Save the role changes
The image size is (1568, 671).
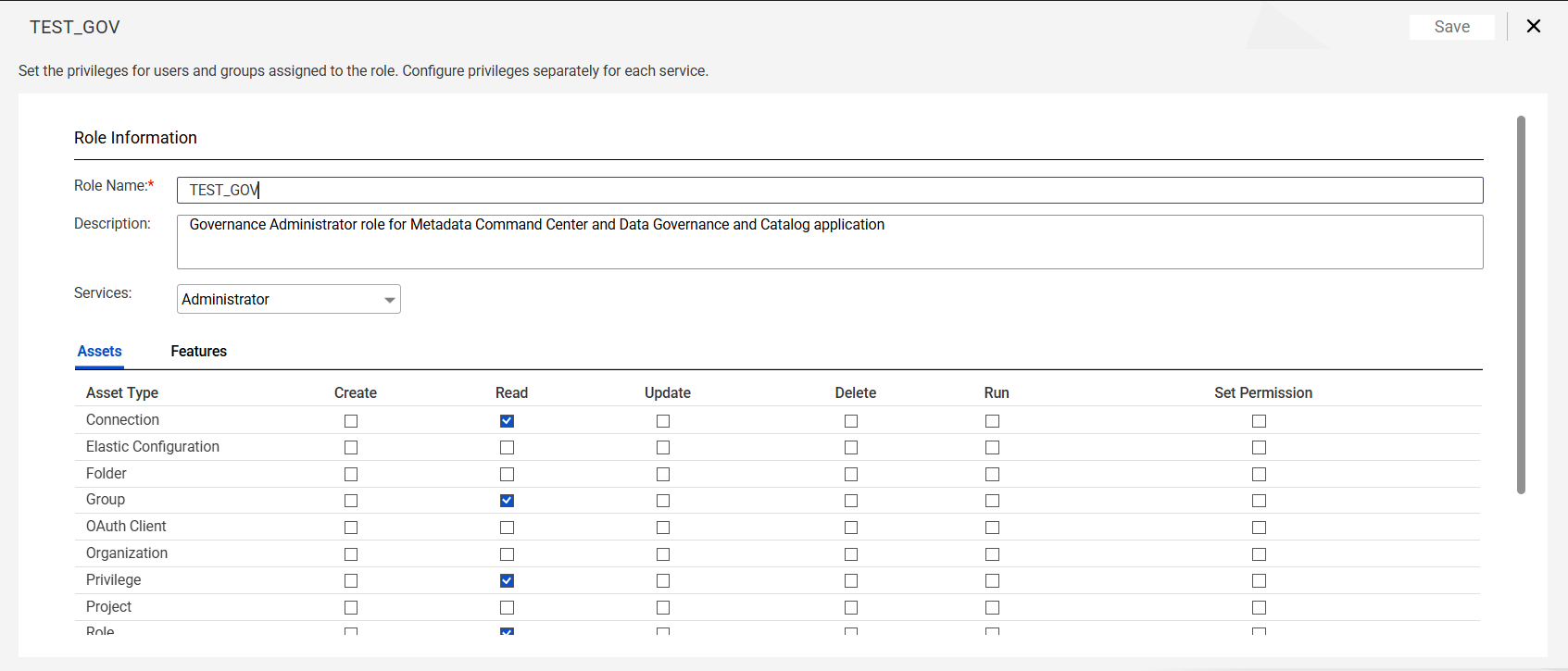coord(1451,27)
